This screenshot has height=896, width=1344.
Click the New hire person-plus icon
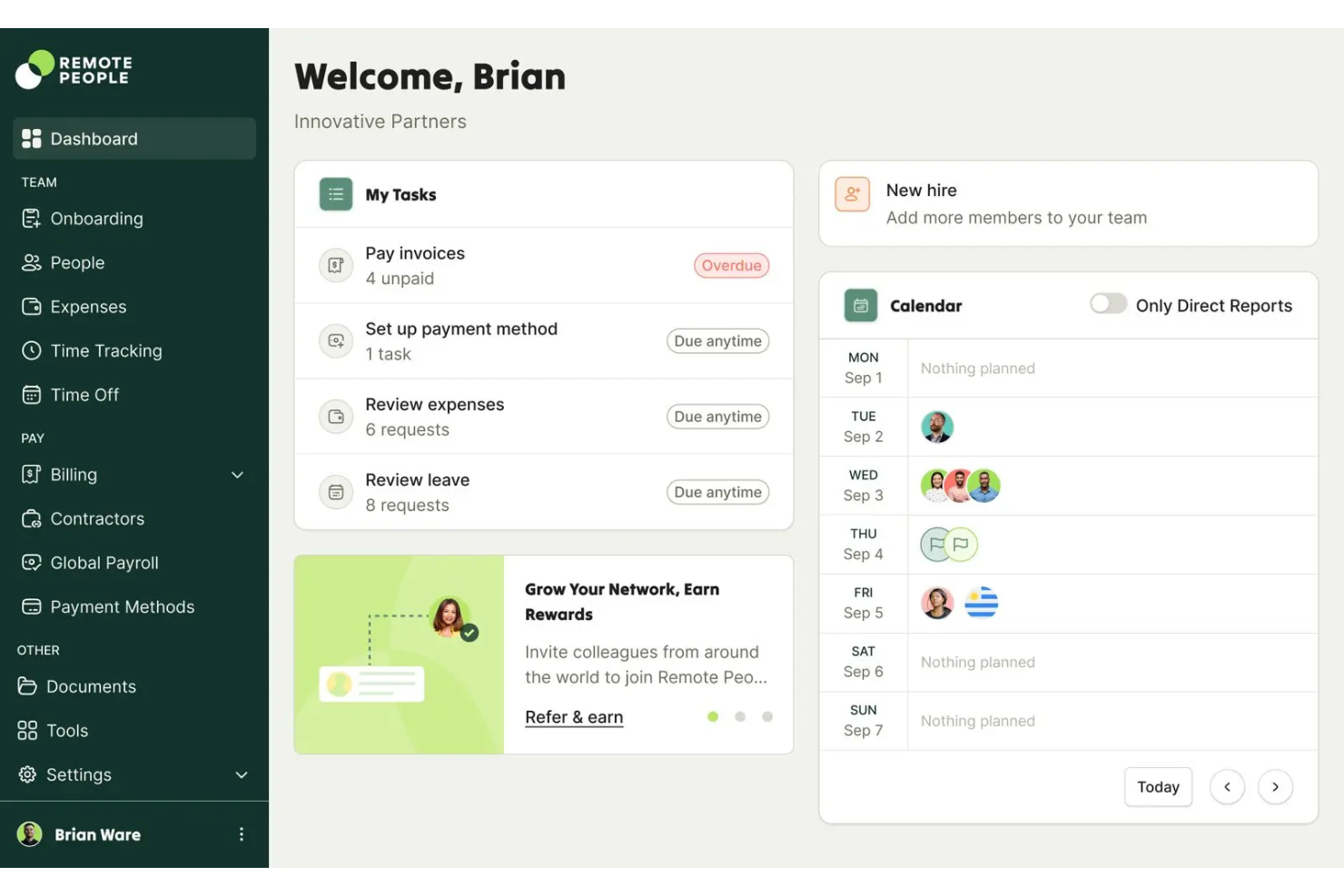click(851, 193)
